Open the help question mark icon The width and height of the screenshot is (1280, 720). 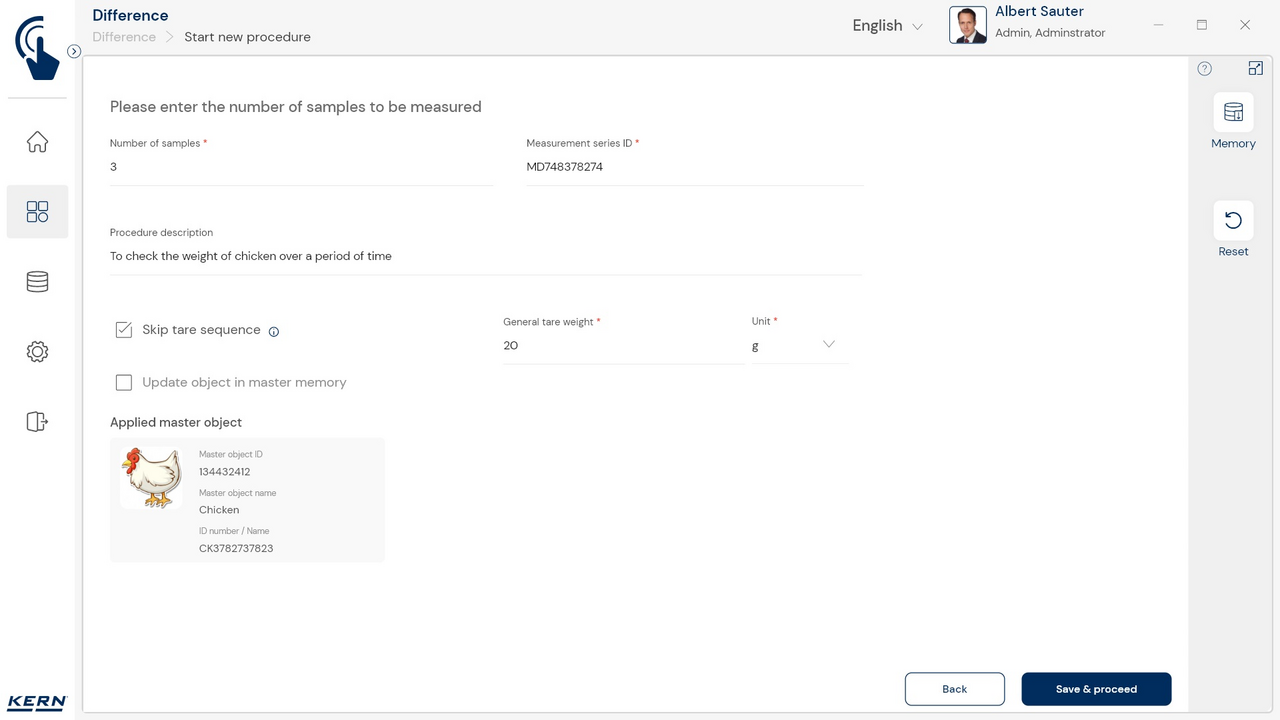point(1204,69)
